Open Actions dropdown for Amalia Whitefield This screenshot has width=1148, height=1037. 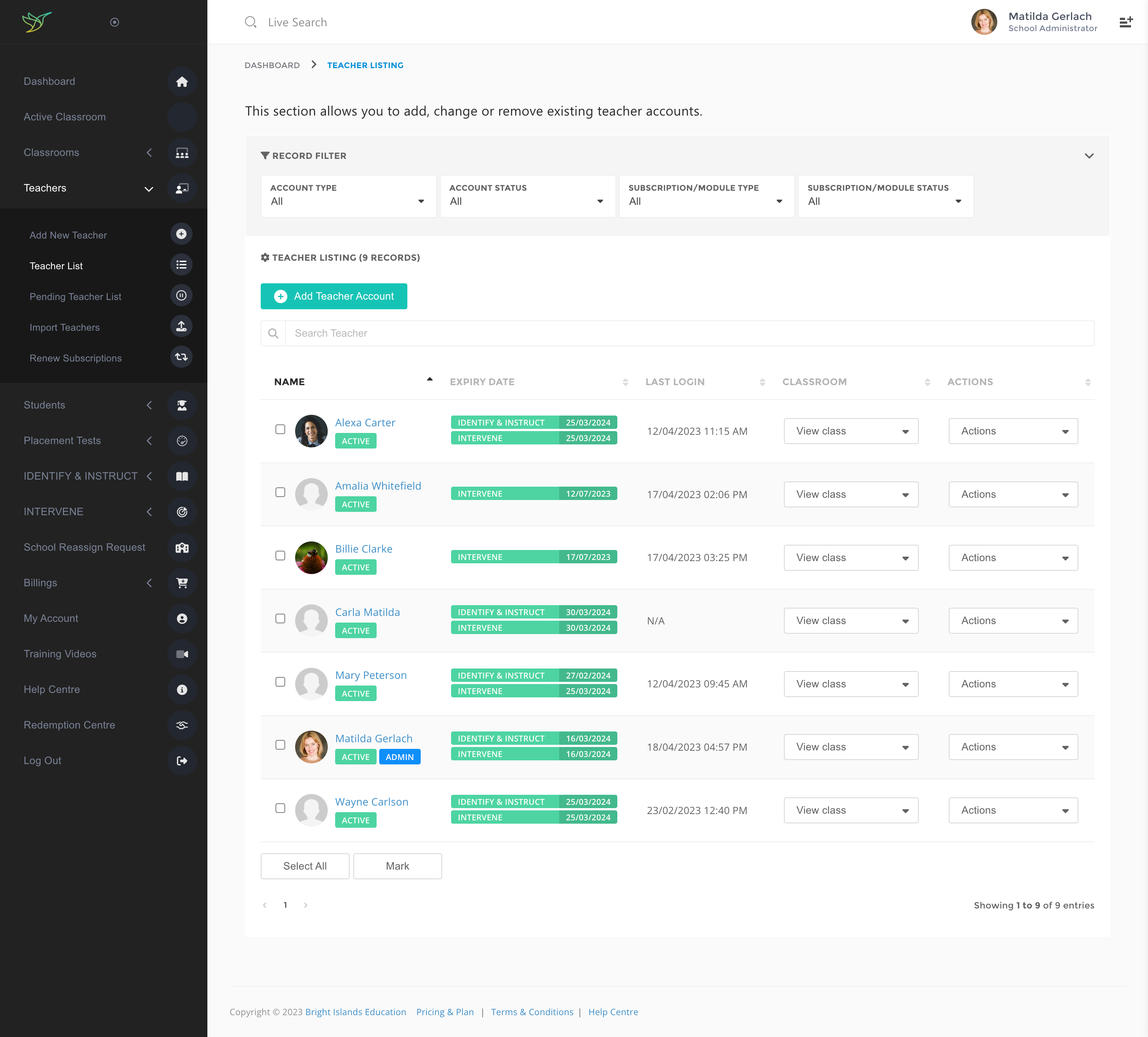click(x=1013, y=494)
